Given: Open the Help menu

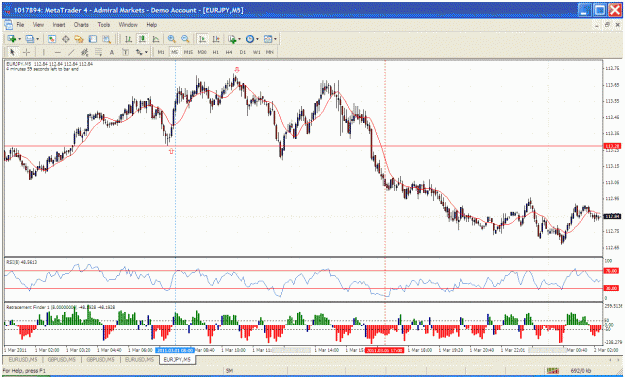Looking at the screenshot, I should point(151,25).
